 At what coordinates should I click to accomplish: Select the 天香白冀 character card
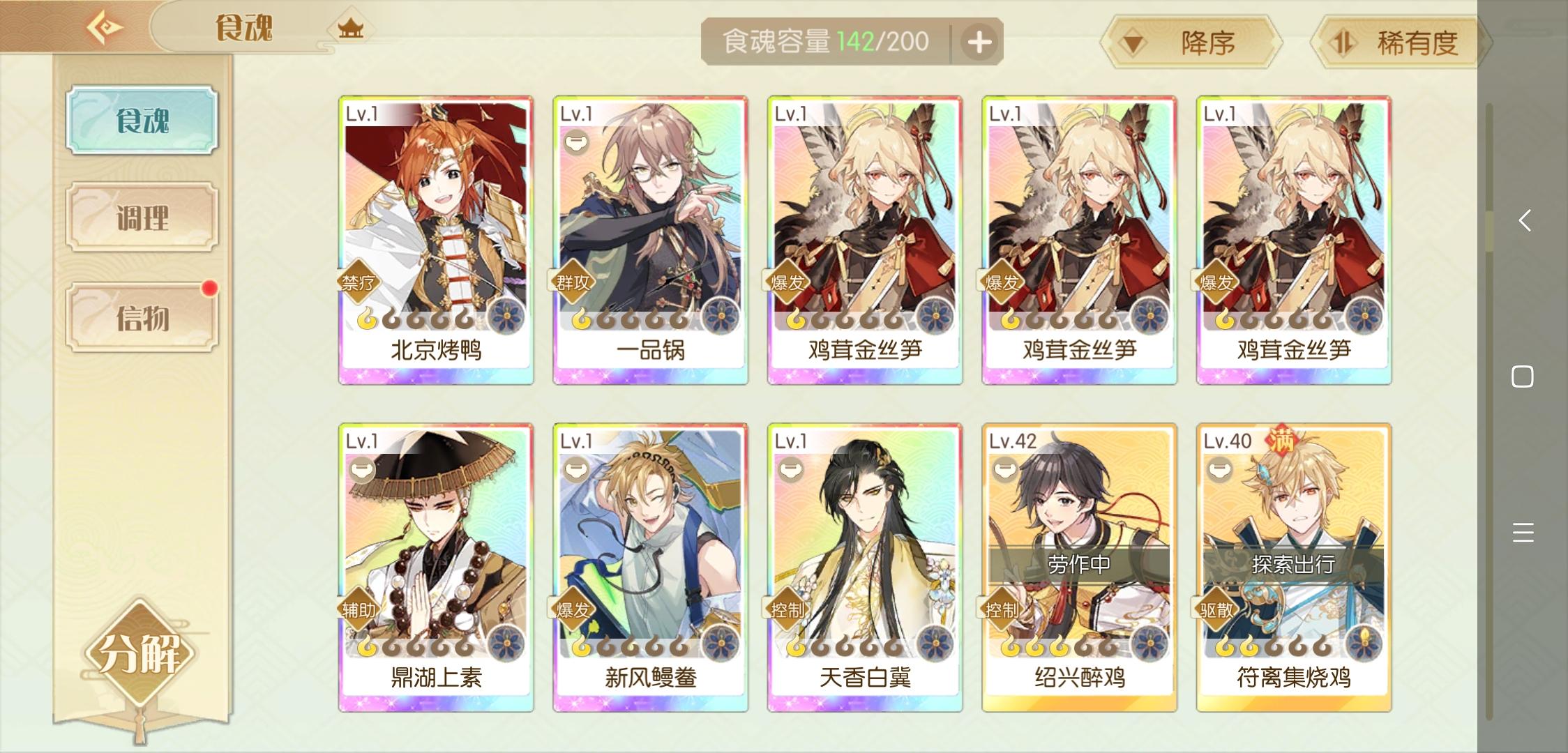[865, 568]
